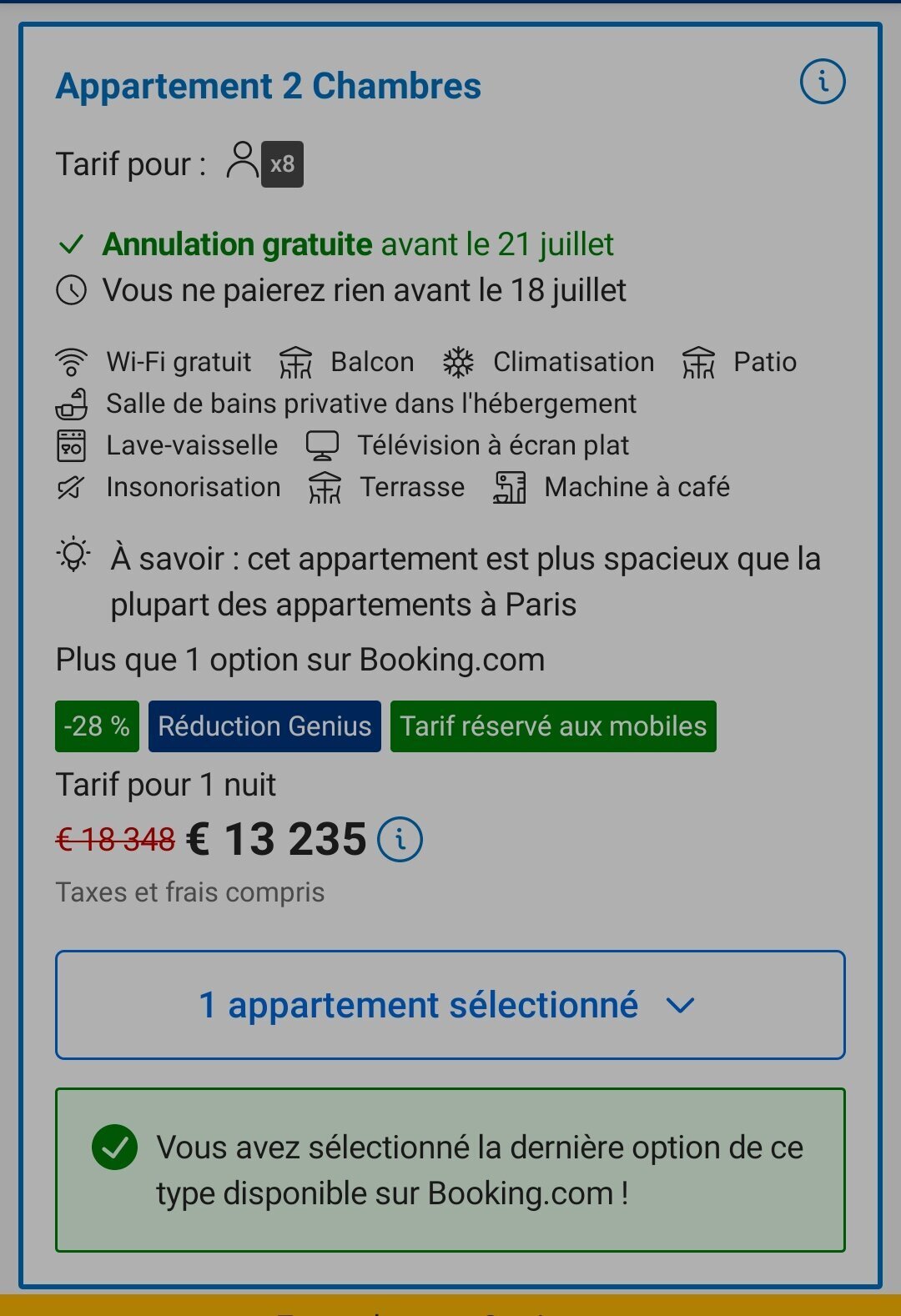Open the Appartement 2 Chambres title link
Image resolution: width=901 pixels, height=1316 pixels.
[269, 86]
